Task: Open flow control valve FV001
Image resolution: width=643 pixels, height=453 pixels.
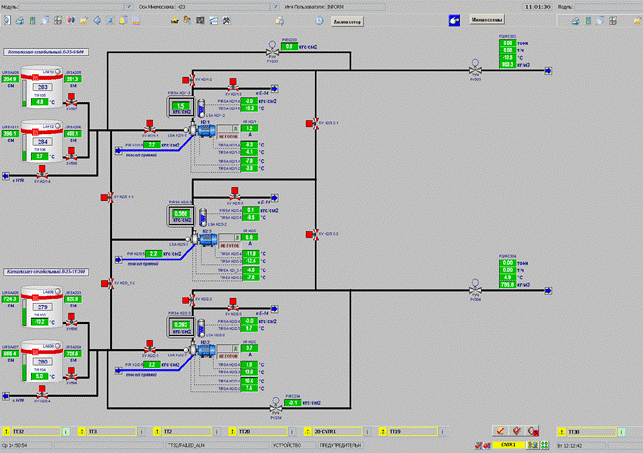Action: (473, 70)
